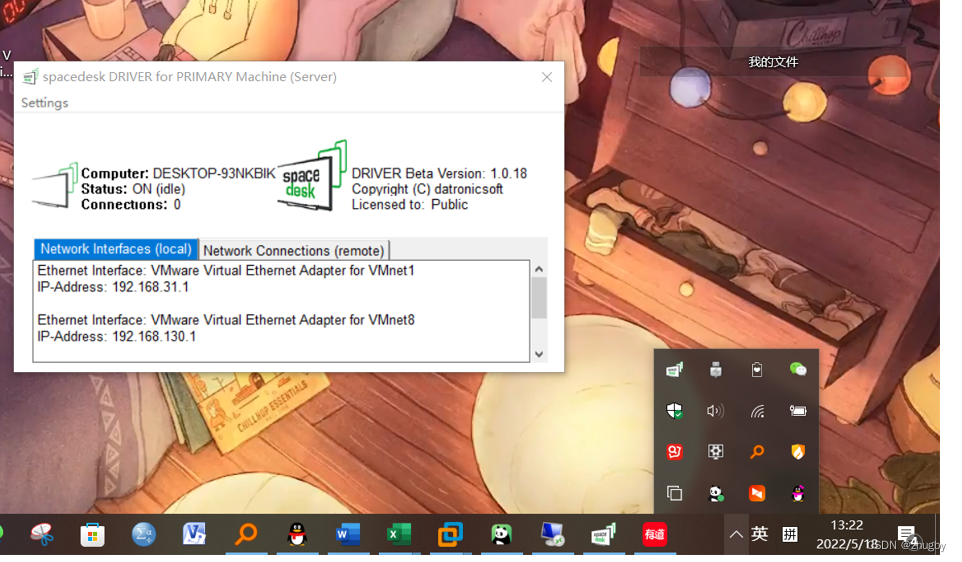962x562 pixels.
Task: Click the spacedesk logo in the window
Action: [x=313, y=177]
